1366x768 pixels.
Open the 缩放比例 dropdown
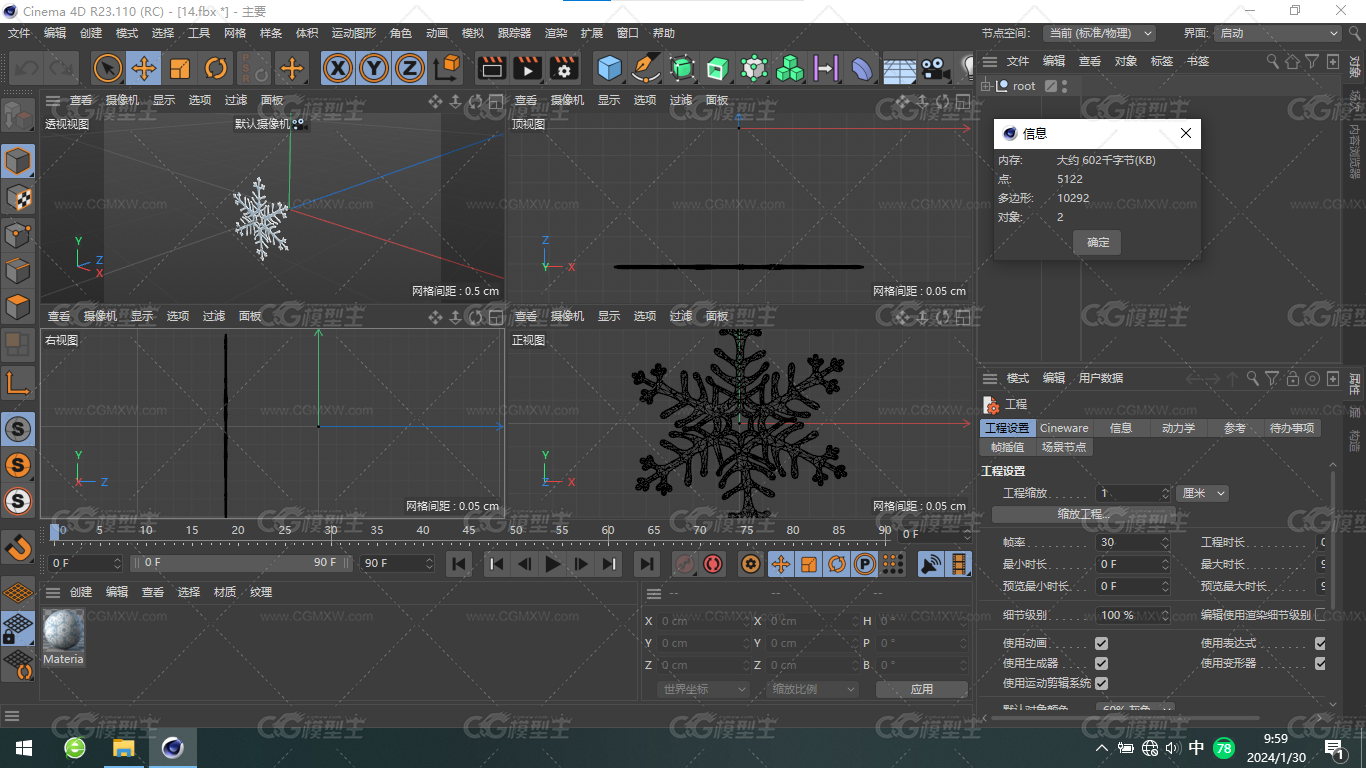[812, 689]
